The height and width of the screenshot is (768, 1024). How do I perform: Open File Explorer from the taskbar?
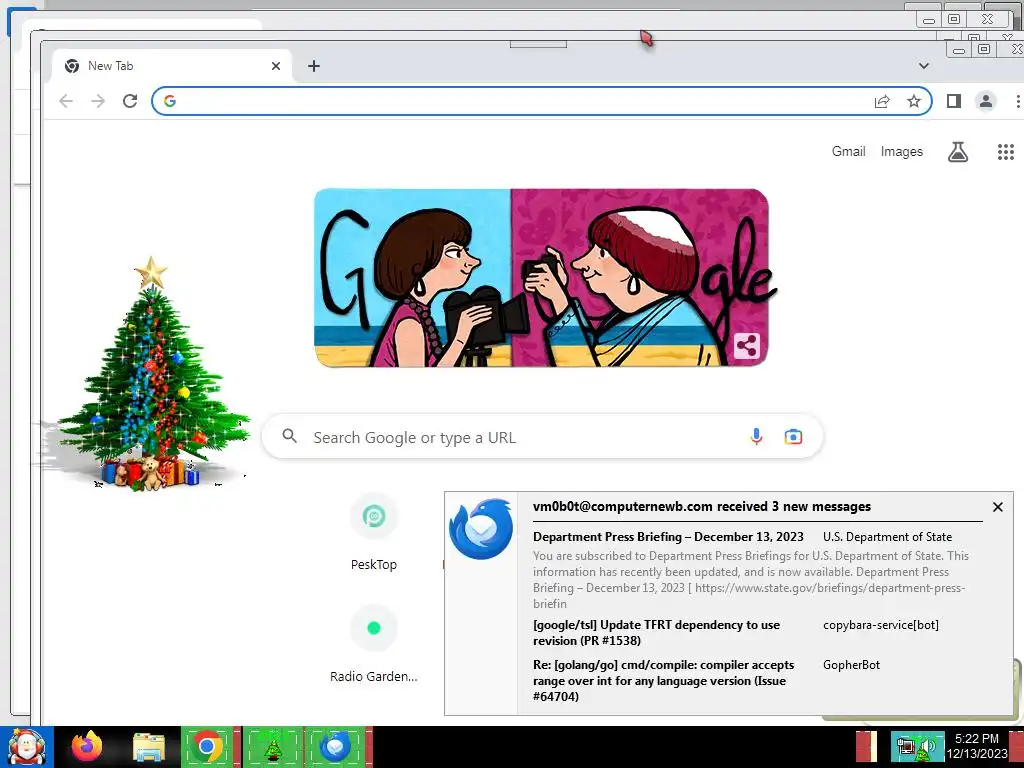click(x=149, y=748)
